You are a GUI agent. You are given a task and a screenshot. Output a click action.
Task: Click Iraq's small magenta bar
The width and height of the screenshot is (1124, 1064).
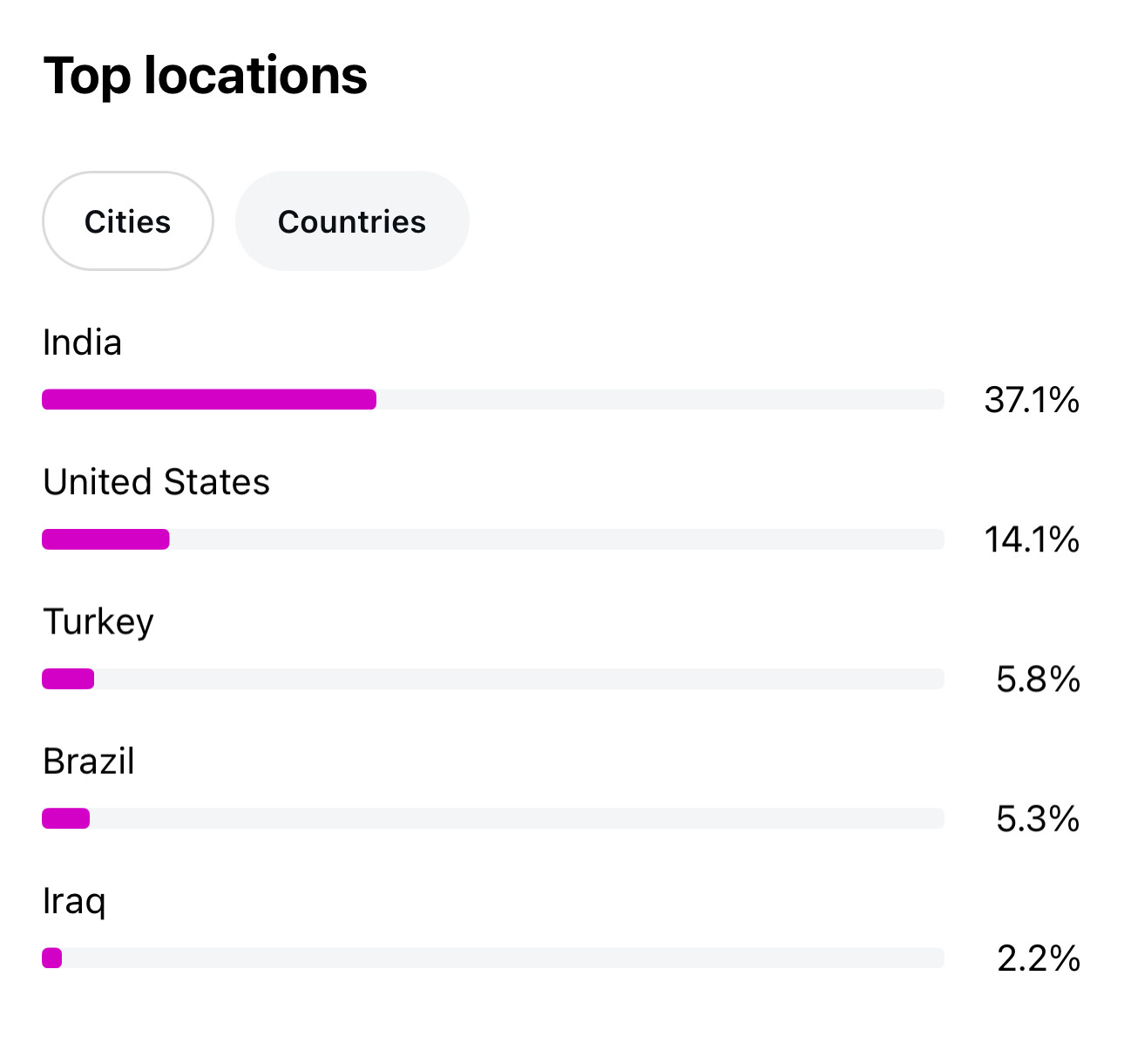(x=52, y=958)
